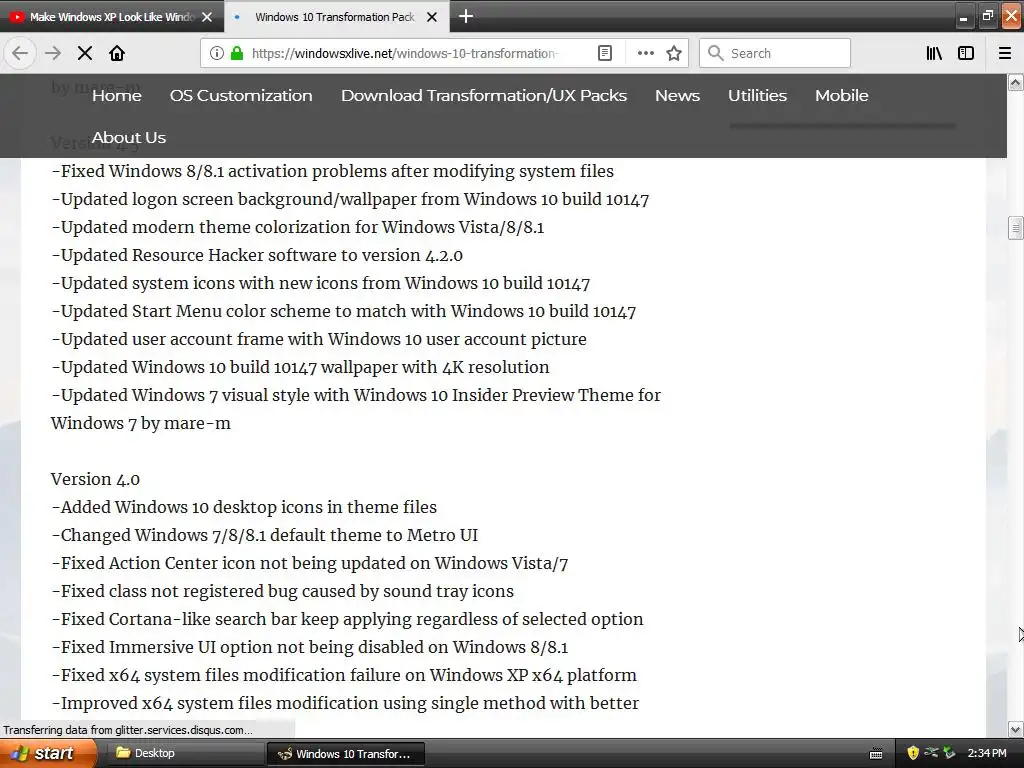This screenshot has width=1024, height=768.
Task: Click text 'Version 4.0' heading
Action: coord(95,479)
